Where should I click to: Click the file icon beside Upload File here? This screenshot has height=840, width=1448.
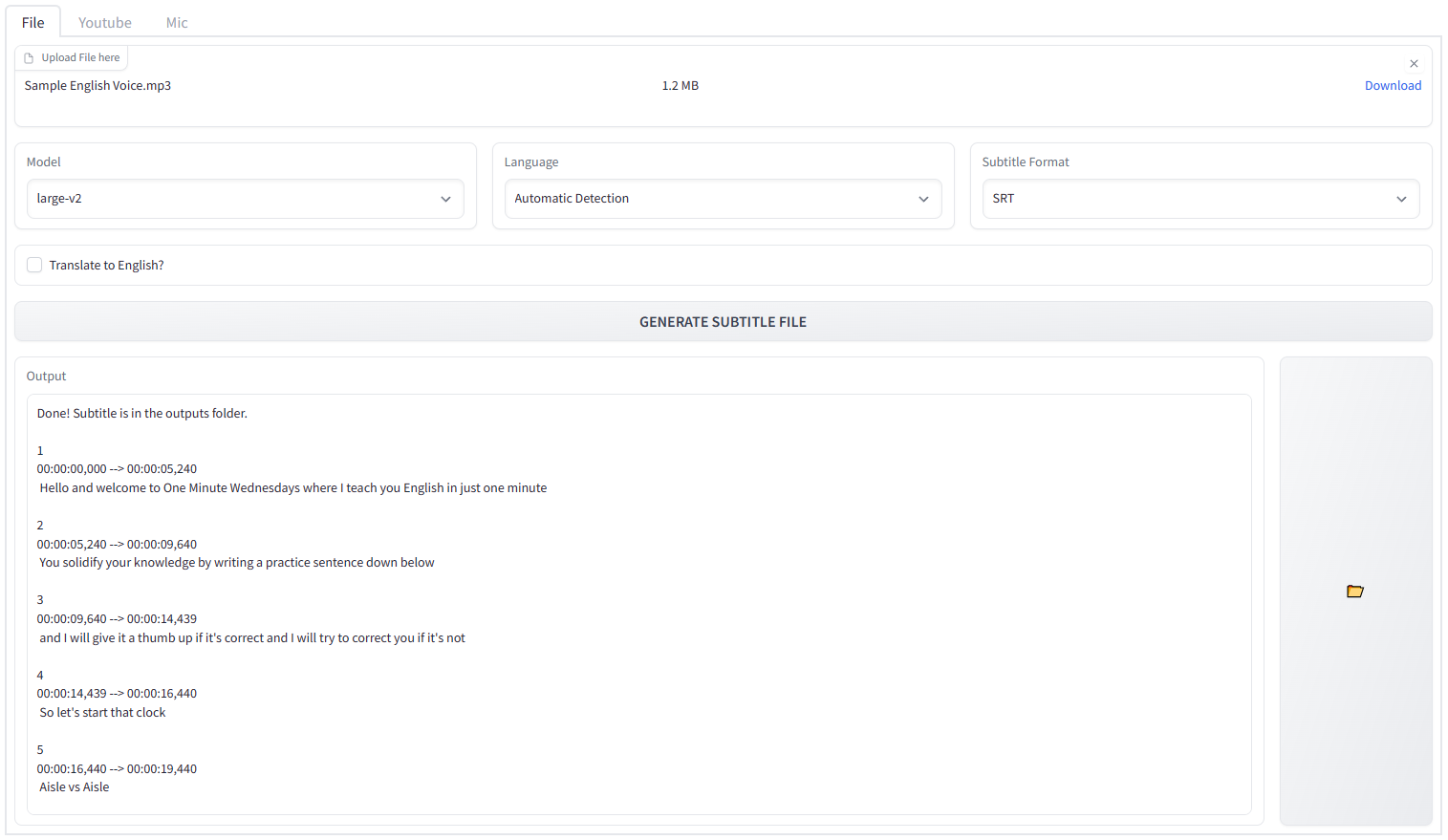[29, 58]
